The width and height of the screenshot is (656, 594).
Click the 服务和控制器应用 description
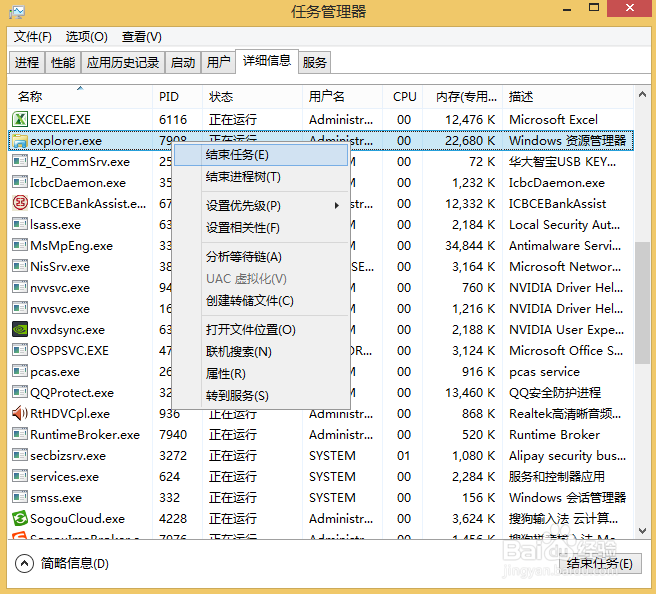point(556,476)
